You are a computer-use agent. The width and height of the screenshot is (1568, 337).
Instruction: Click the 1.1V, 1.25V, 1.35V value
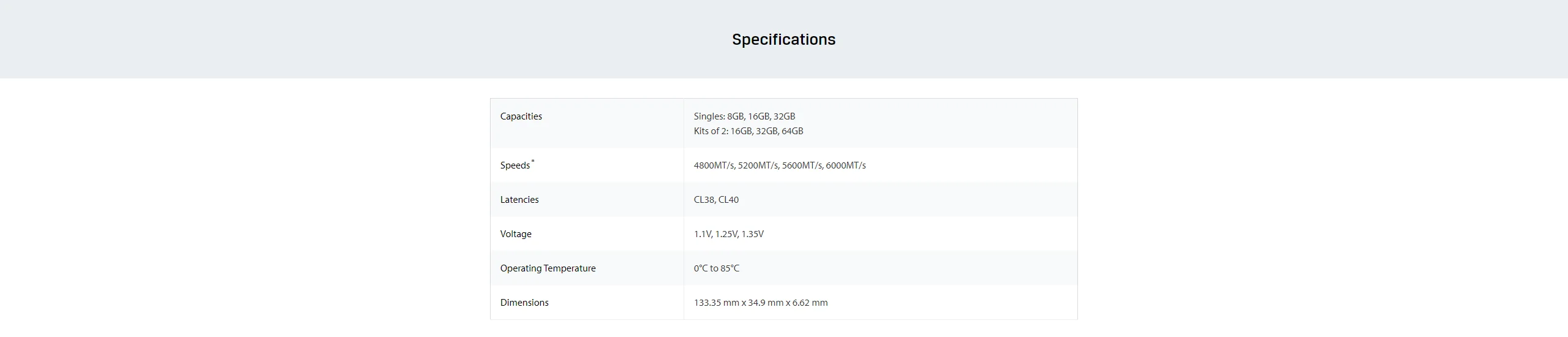(728, 234)
